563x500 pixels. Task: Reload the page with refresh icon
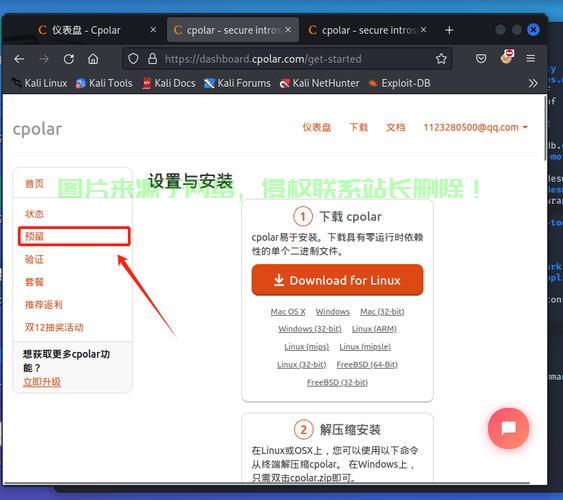coord(69,59)
